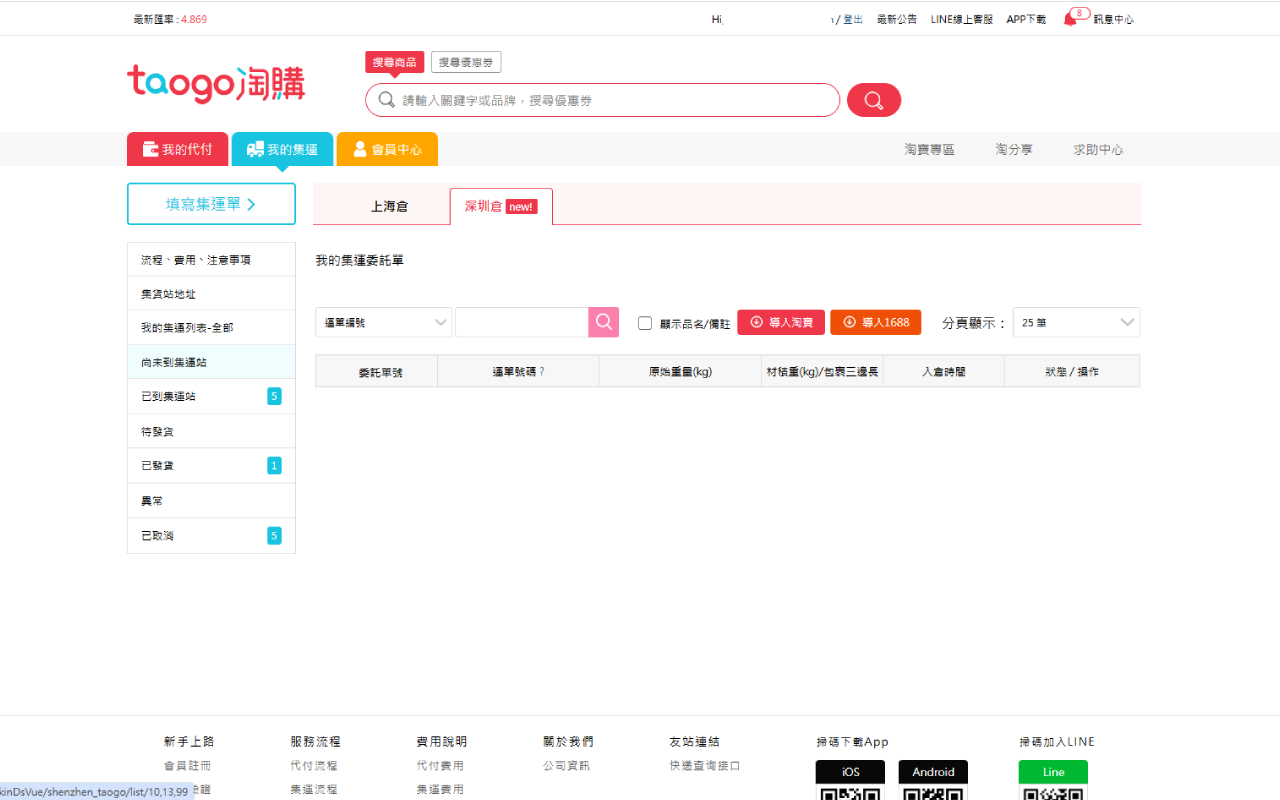Open 我的集運列表-全部 sidebar item
The width and height of the screenshot is (1280, 800).
[x=211, y=328]
